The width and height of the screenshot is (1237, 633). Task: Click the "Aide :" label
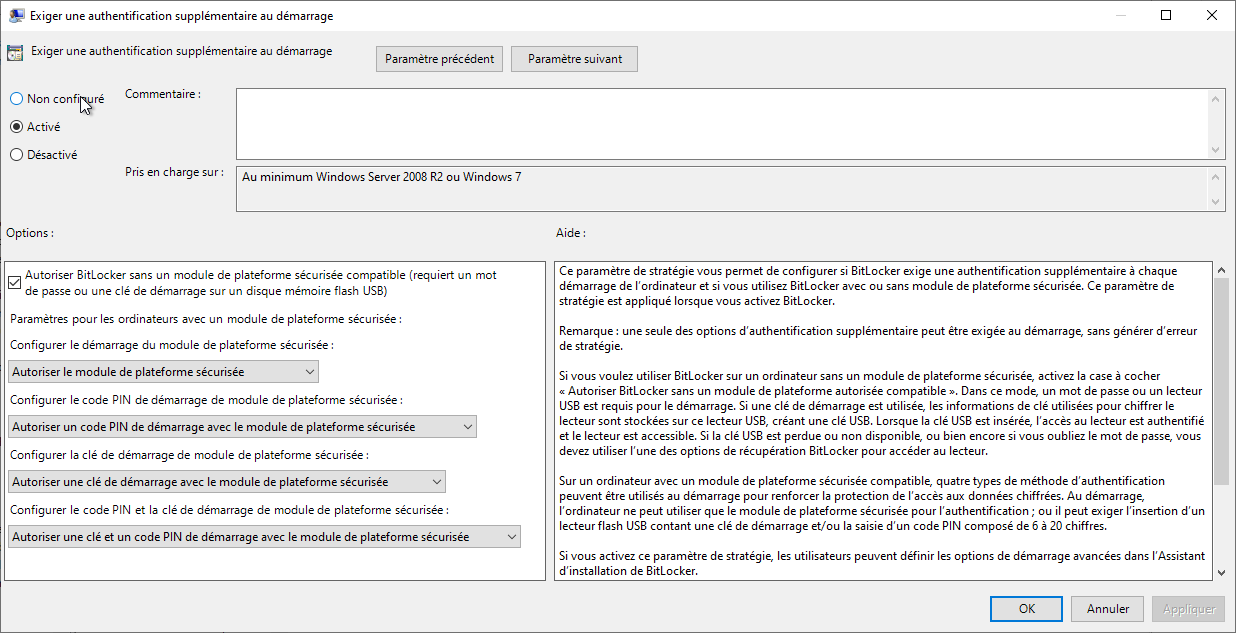coord(571,233)
